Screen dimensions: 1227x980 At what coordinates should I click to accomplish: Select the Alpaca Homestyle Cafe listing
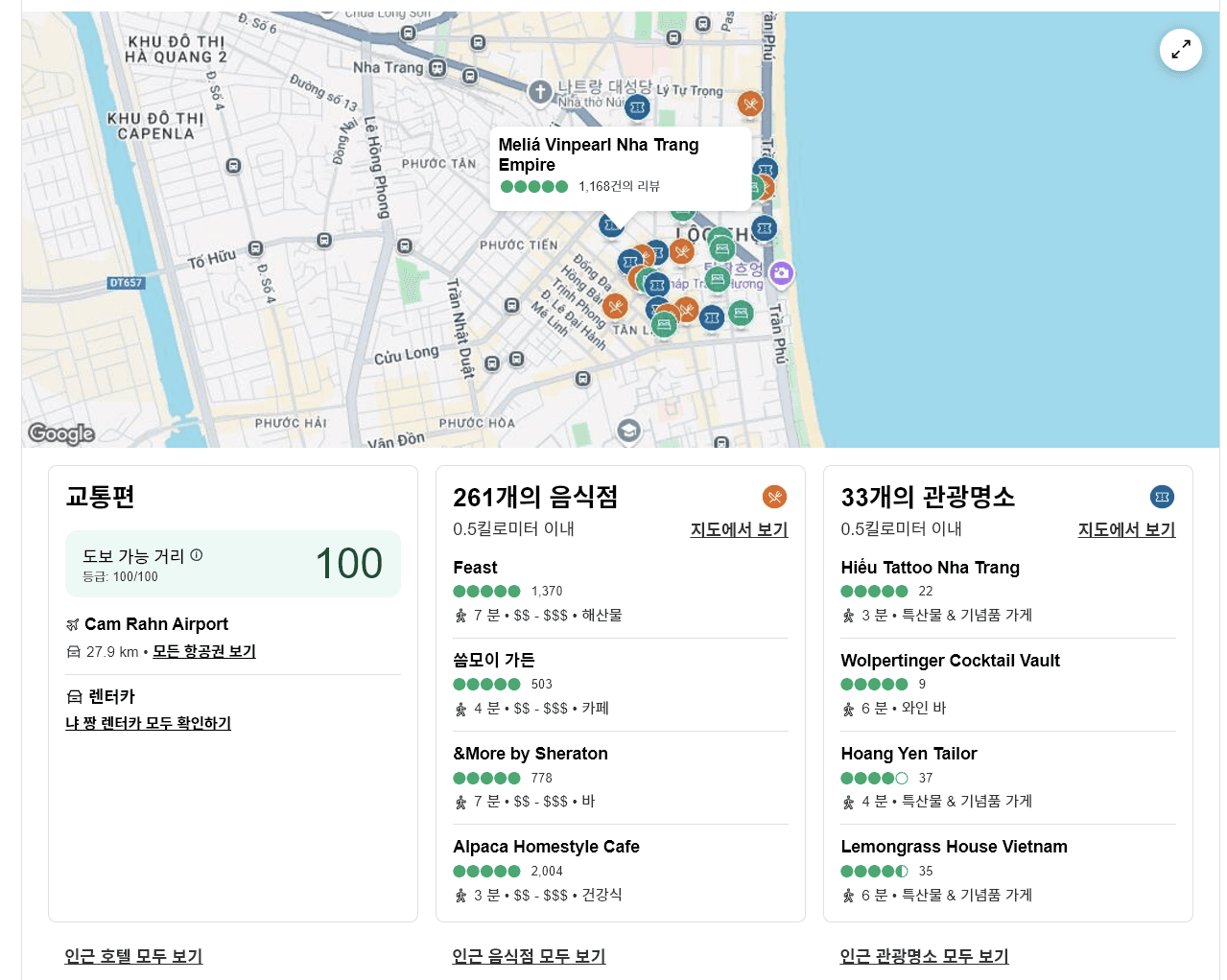[x=546, y=847]
